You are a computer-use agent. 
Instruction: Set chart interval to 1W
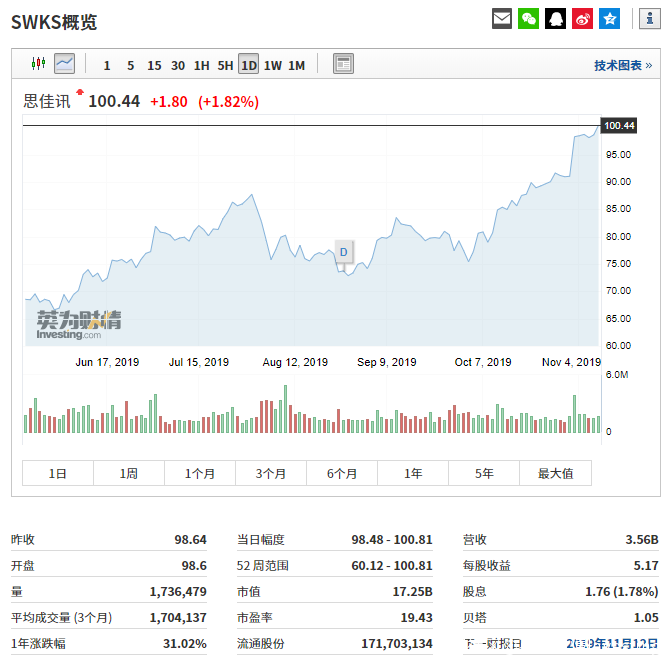pyautogui.click(x=273, y=66)
